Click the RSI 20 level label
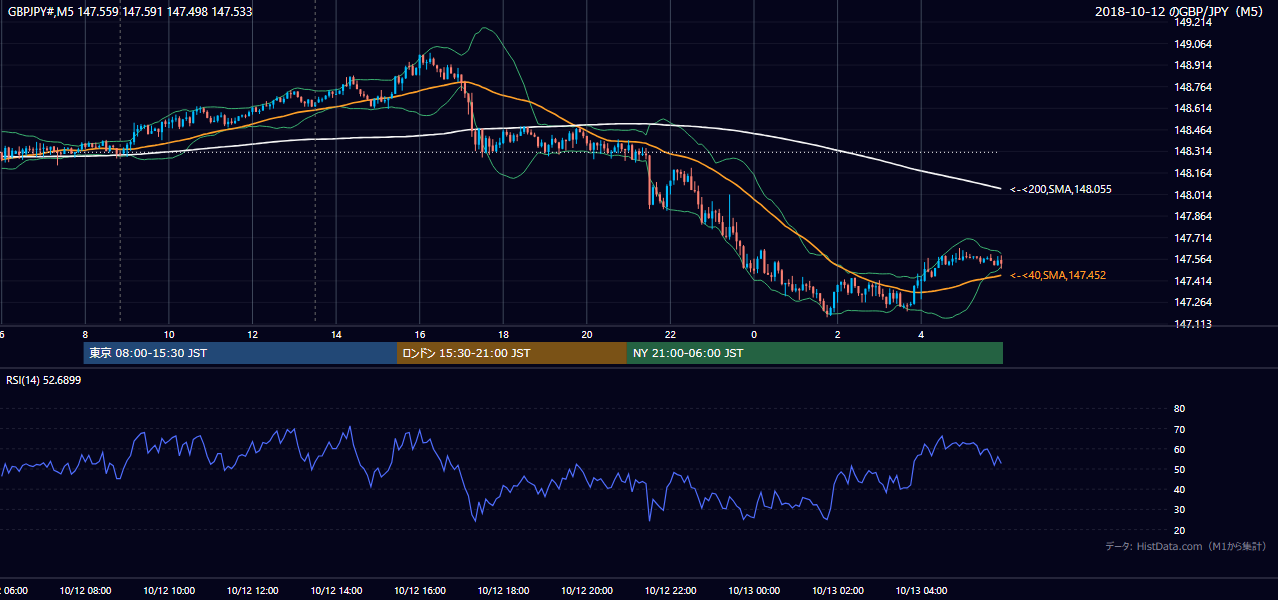 coord(1179,530)
